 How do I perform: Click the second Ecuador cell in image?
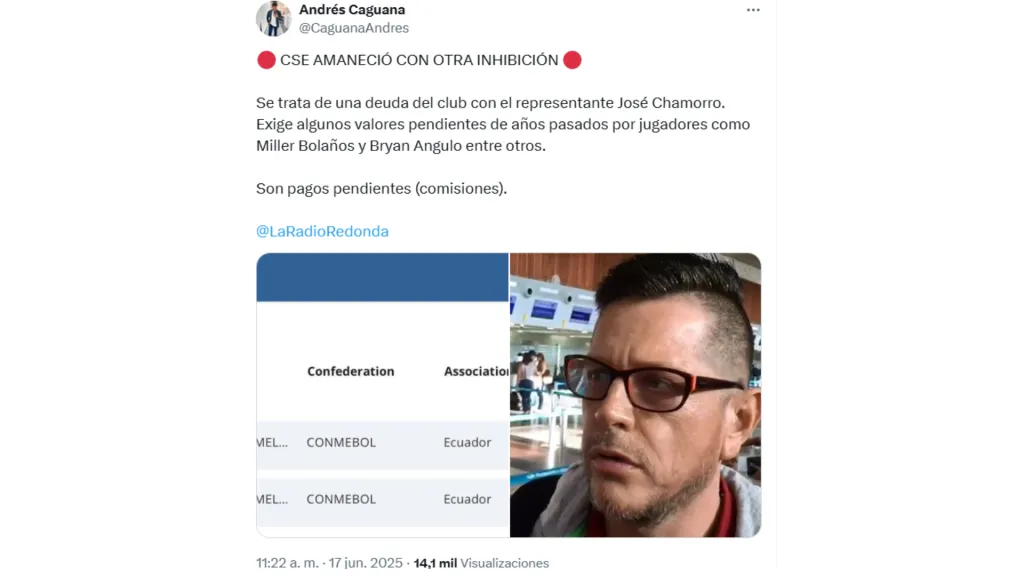click(467, 499)
